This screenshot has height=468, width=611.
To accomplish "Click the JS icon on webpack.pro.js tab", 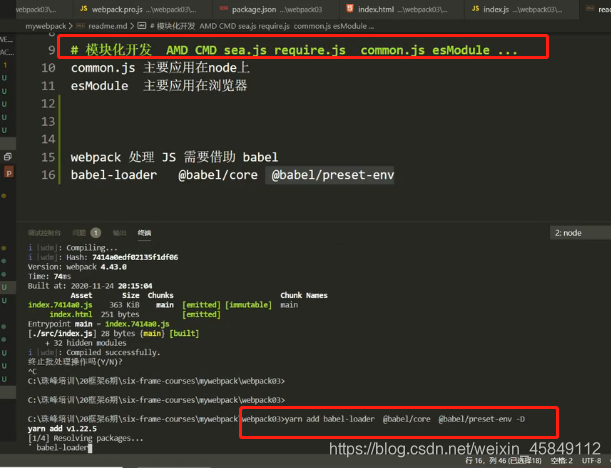I will (84, 9).
